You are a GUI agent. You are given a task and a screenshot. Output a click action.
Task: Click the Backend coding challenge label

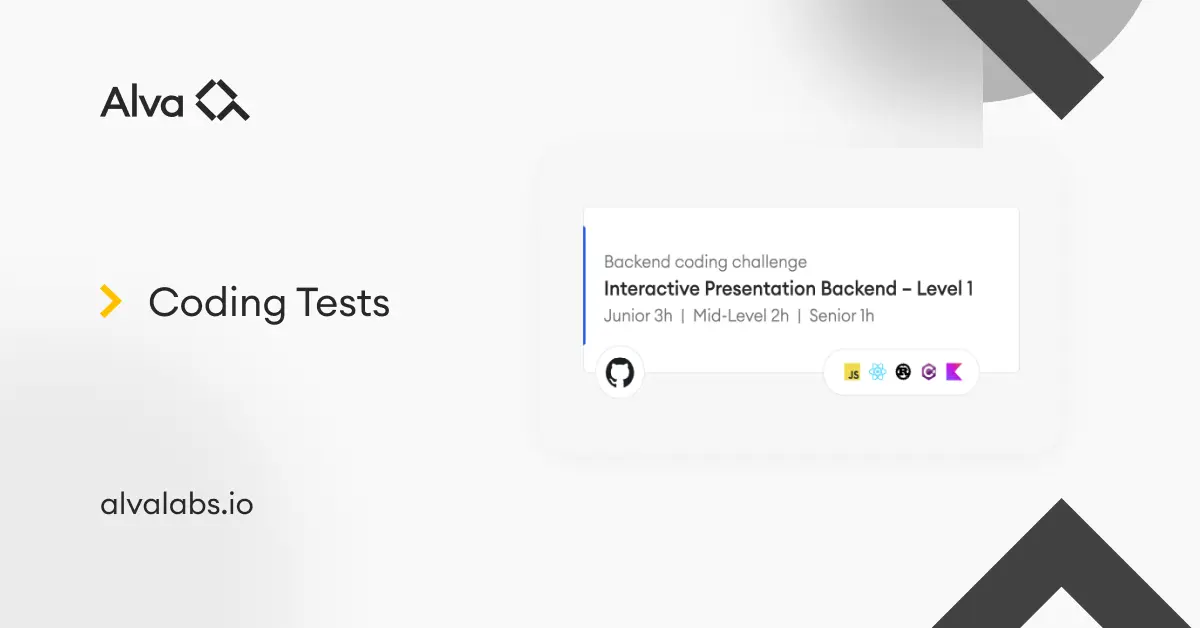click(705, 262)
